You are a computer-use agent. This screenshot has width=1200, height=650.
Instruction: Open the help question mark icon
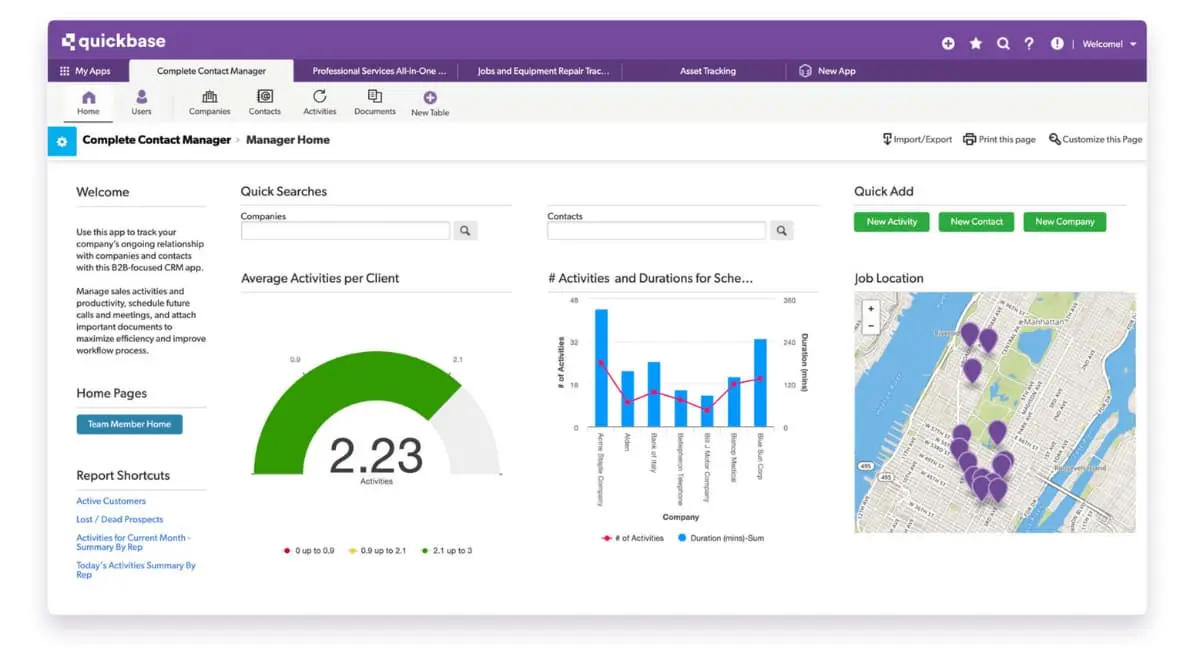[x=1029, y=44]
